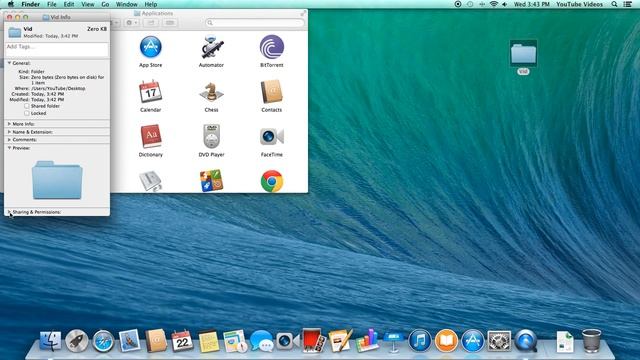The height and width of the screenshot is (360, 640).
Task: Open the Finder menu
Action: click(x=31, y=4)
